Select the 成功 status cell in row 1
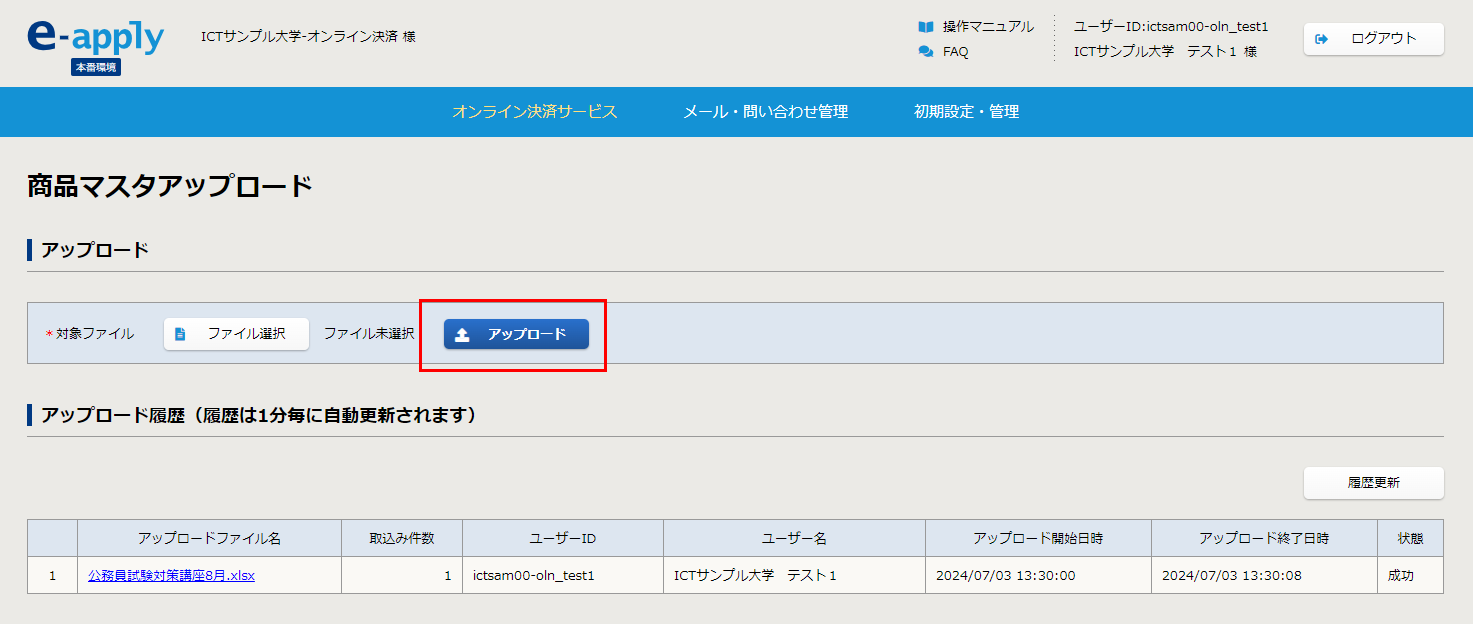The height and width of the screenshot is (624, 1473). coord(1401,576)
